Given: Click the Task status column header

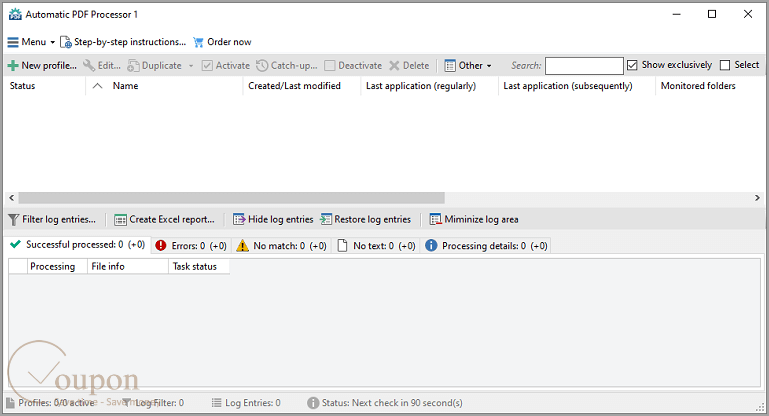Looking at the screenshot, I should click(199, 266).
